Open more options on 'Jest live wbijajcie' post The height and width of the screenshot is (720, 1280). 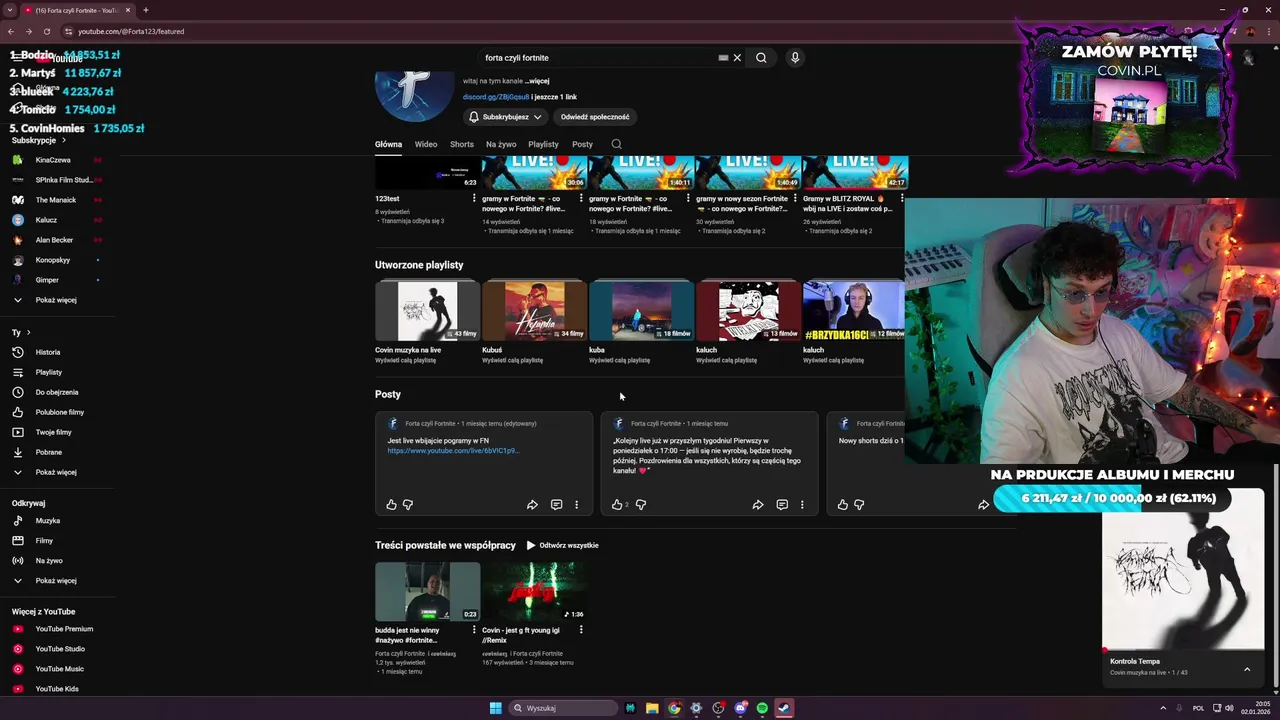tap(576, 505)
